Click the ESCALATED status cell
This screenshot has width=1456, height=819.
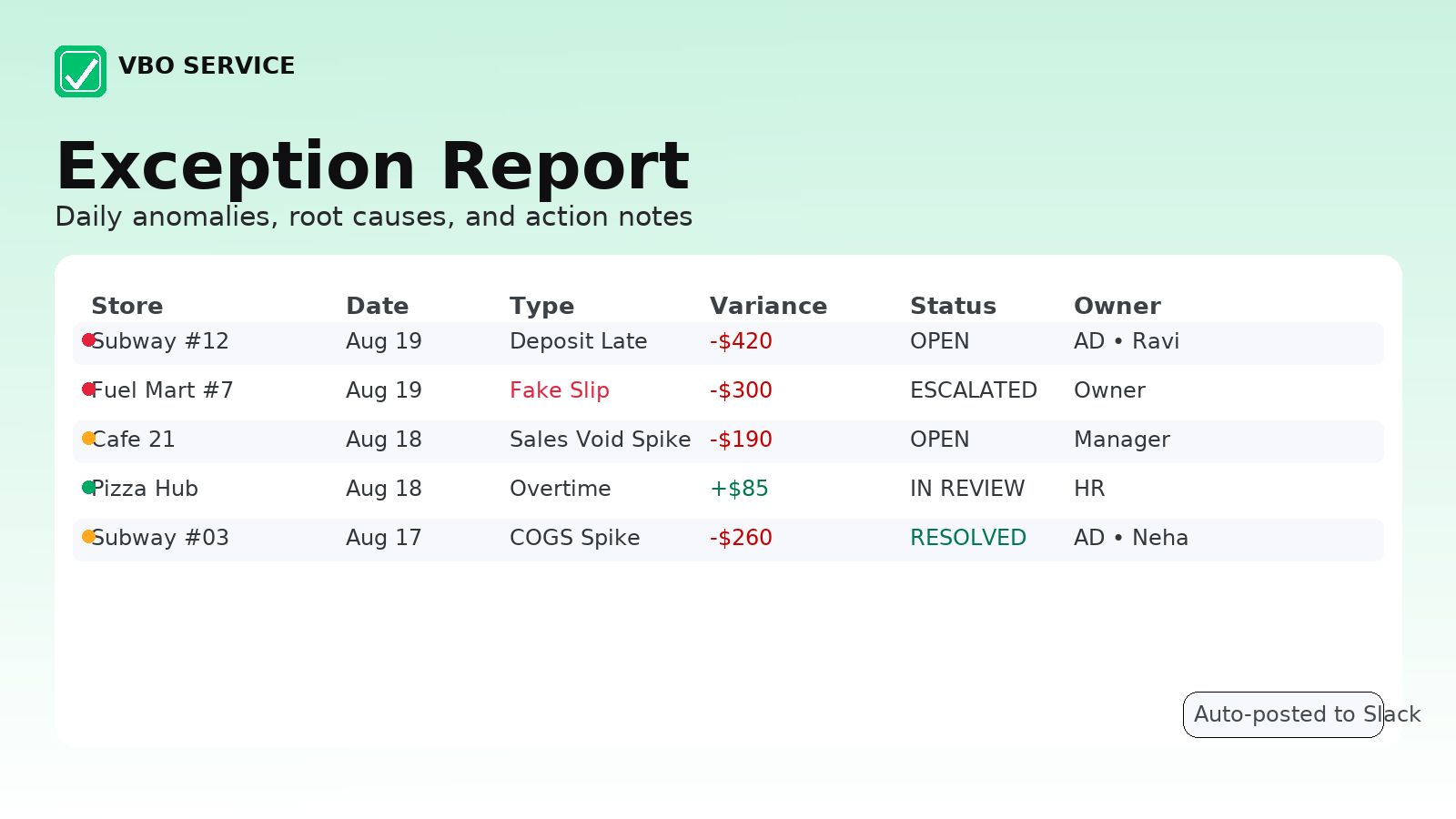click(974, 390)
